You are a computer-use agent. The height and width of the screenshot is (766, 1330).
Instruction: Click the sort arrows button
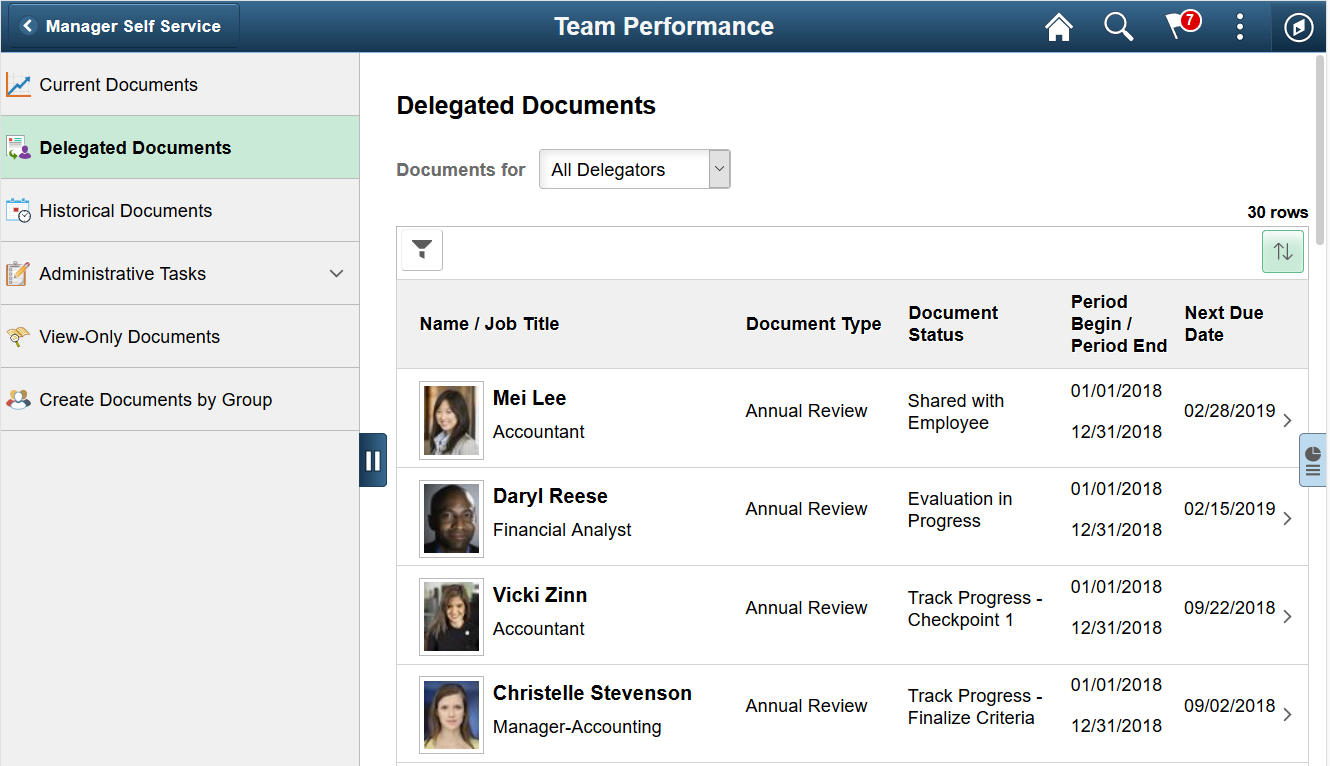(1283, 251)
